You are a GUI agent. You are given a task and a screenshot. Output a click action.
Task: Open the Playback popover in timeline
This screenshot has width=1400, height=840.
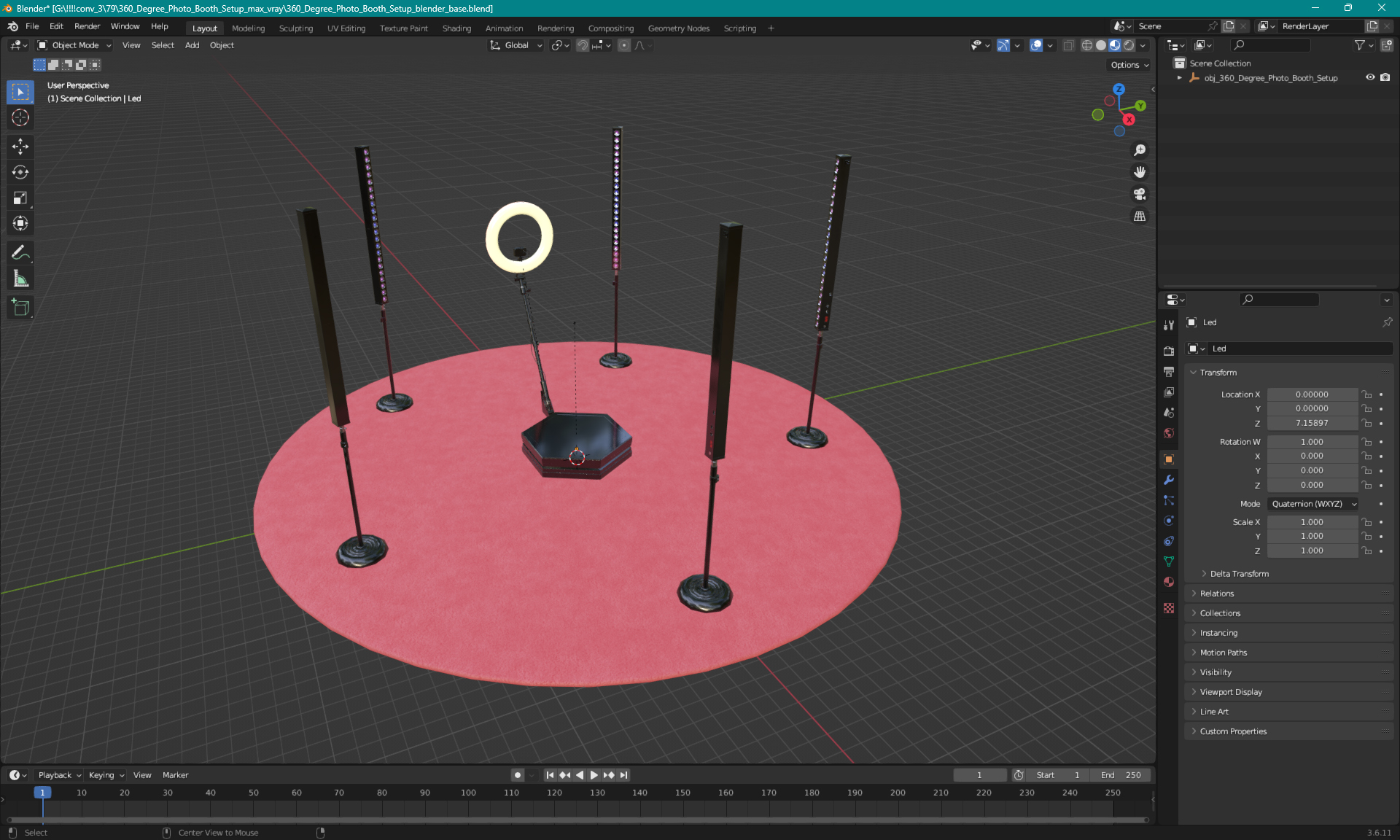click(59, 775)
